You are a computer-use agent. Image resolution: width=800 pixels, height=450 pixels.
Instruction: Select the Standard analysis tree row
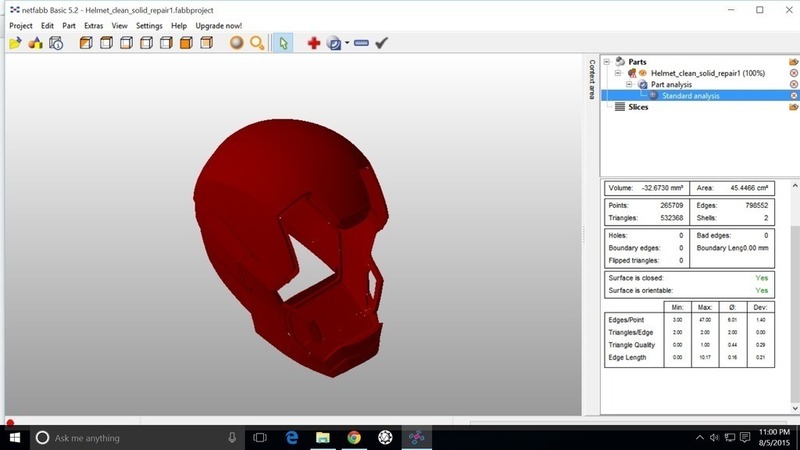click(699, 95)
